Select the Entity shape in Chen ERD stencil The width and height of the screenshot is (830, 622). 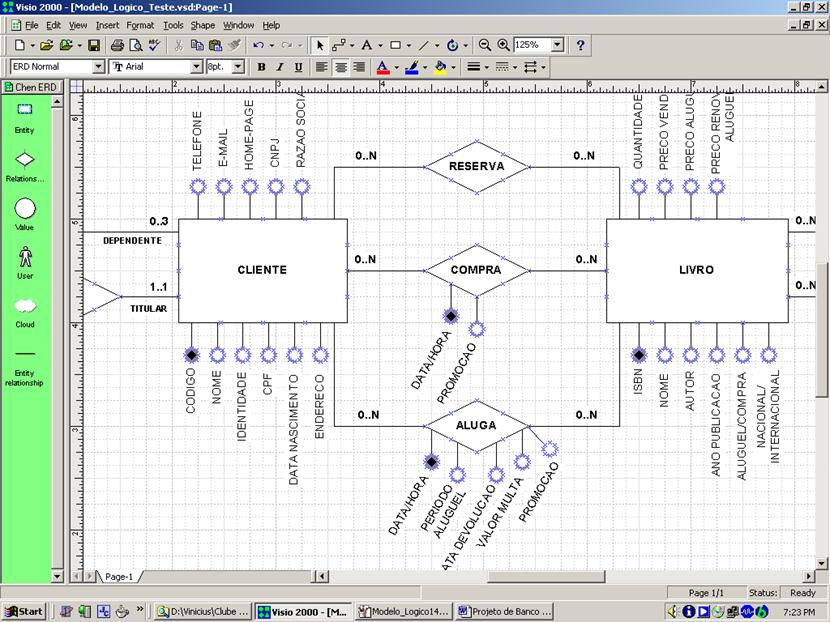(24, 110)
